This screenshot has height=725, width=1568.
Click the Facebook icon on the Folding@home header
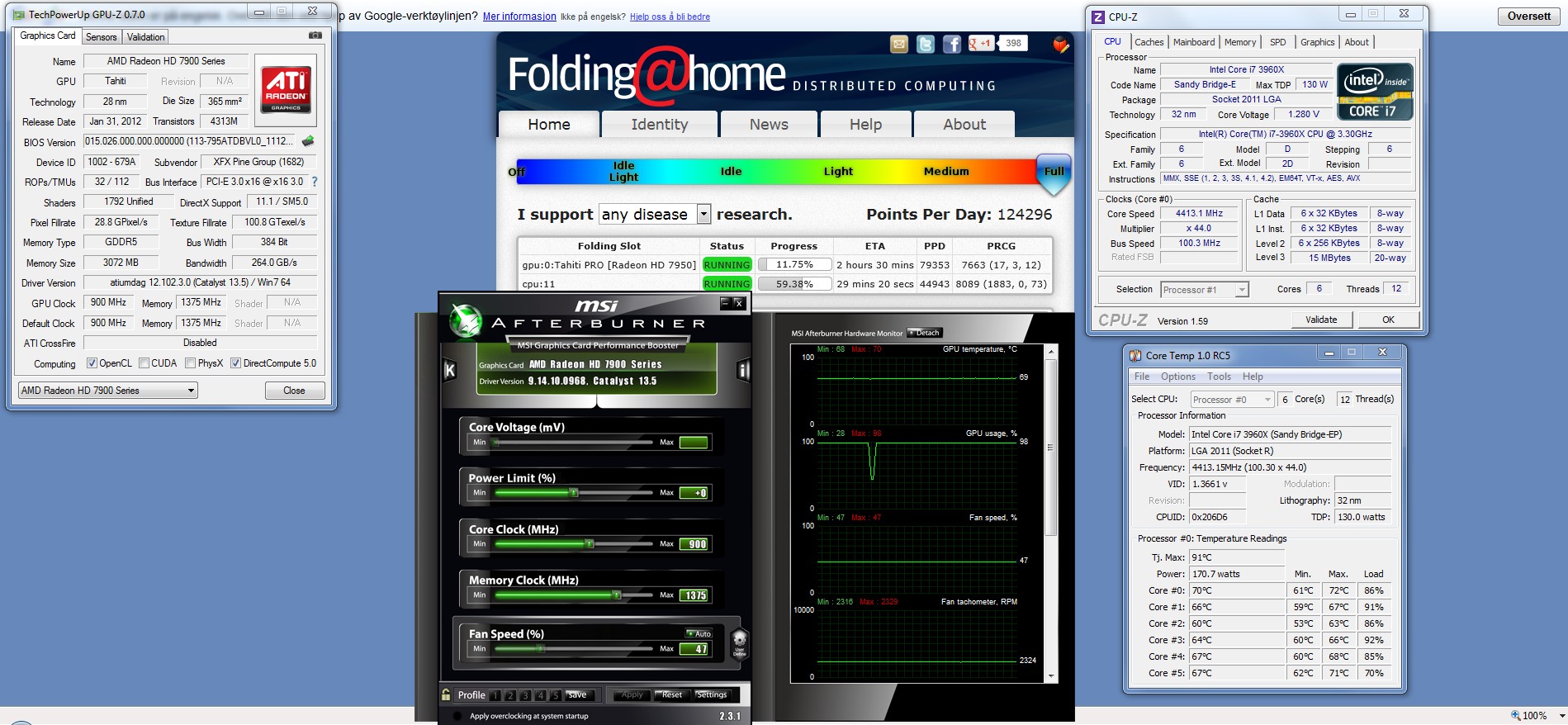(952, 44)
